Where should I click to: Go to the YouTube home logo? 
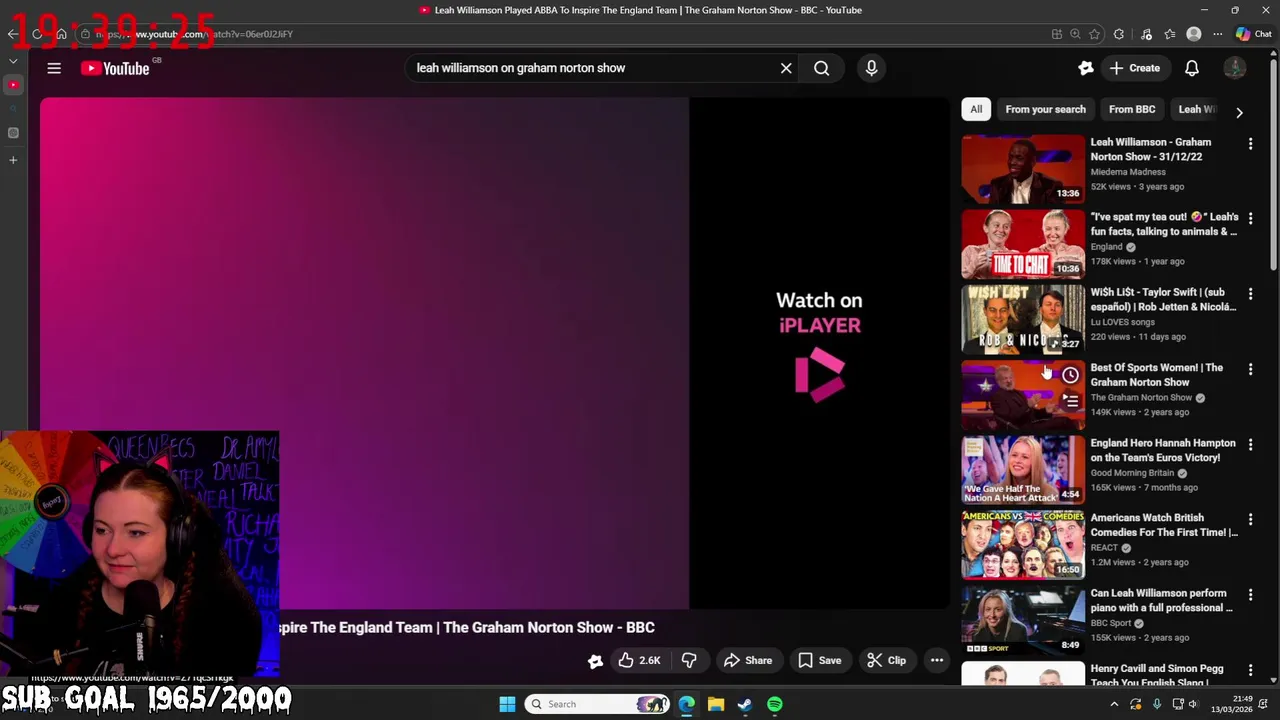pyautogui.click(x=115, y=68)
